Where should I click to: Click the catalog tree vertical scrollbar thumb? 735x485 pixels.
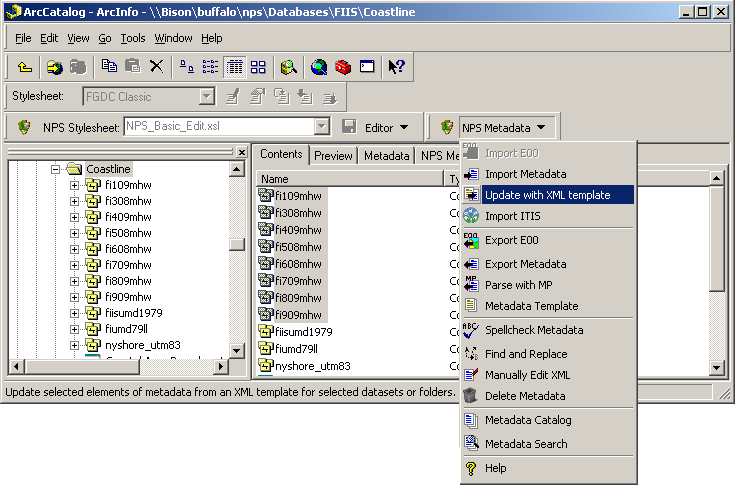[237, 244]
